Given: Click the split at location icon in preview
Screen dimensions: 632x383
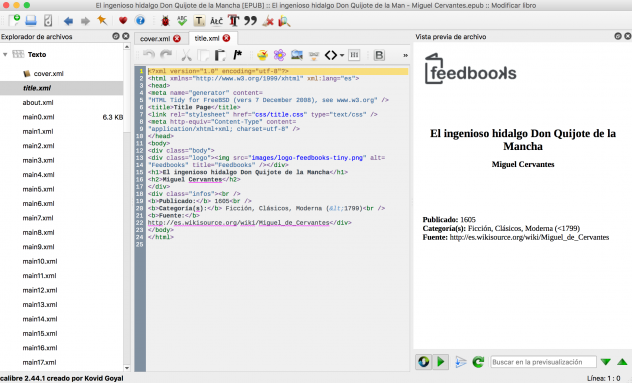Looking at the screenshot, I should (461, 362).
